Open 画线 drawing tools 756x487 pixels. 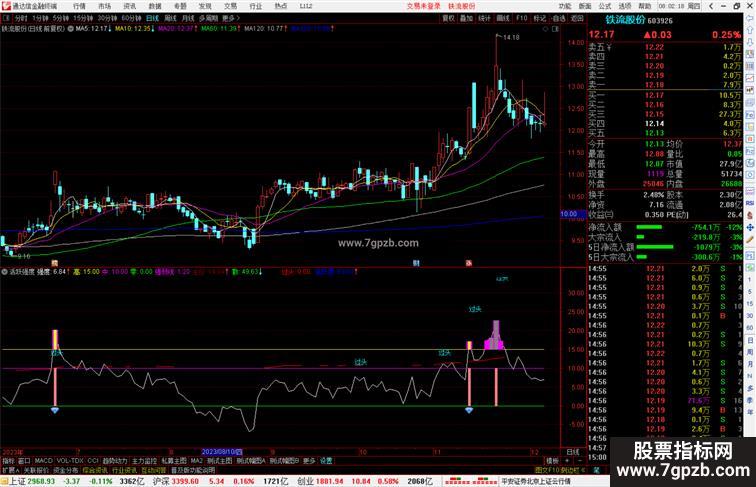click(x=503, y=18)
